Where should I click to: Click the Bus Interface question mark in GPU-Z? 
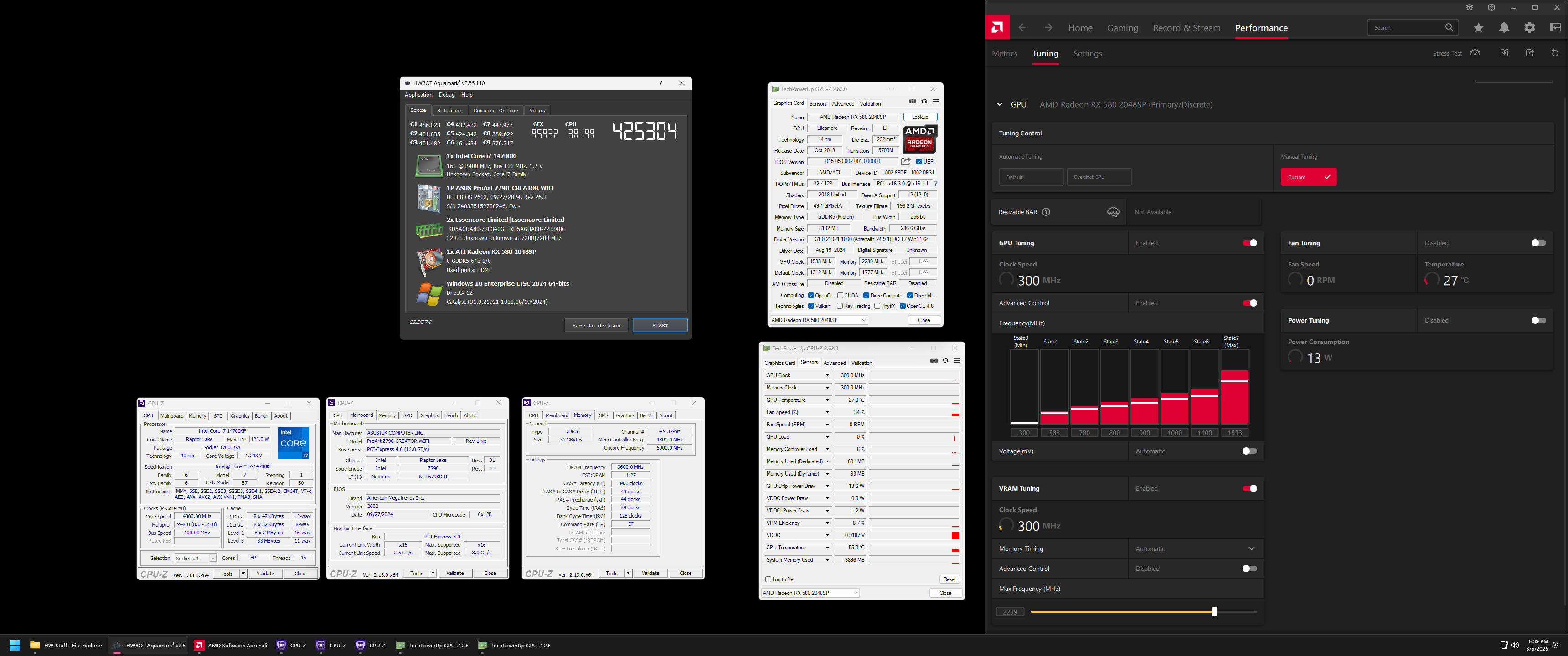coord(936,184)
